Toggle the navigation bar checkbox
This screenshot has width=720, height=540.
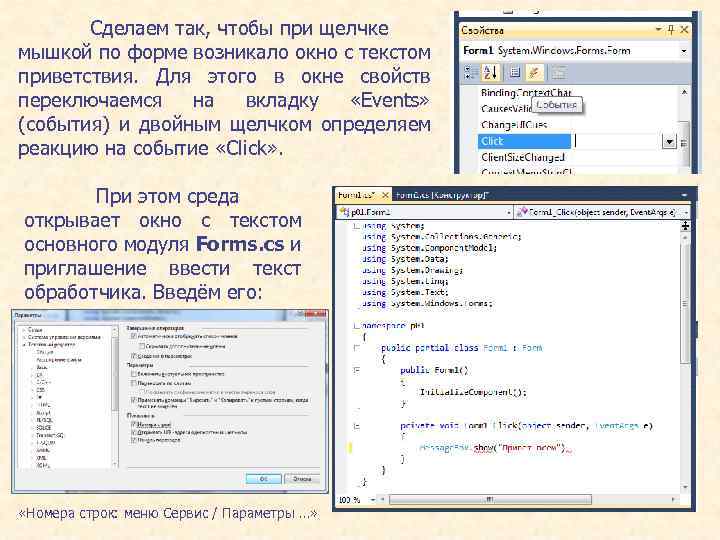tap(134, 440)
